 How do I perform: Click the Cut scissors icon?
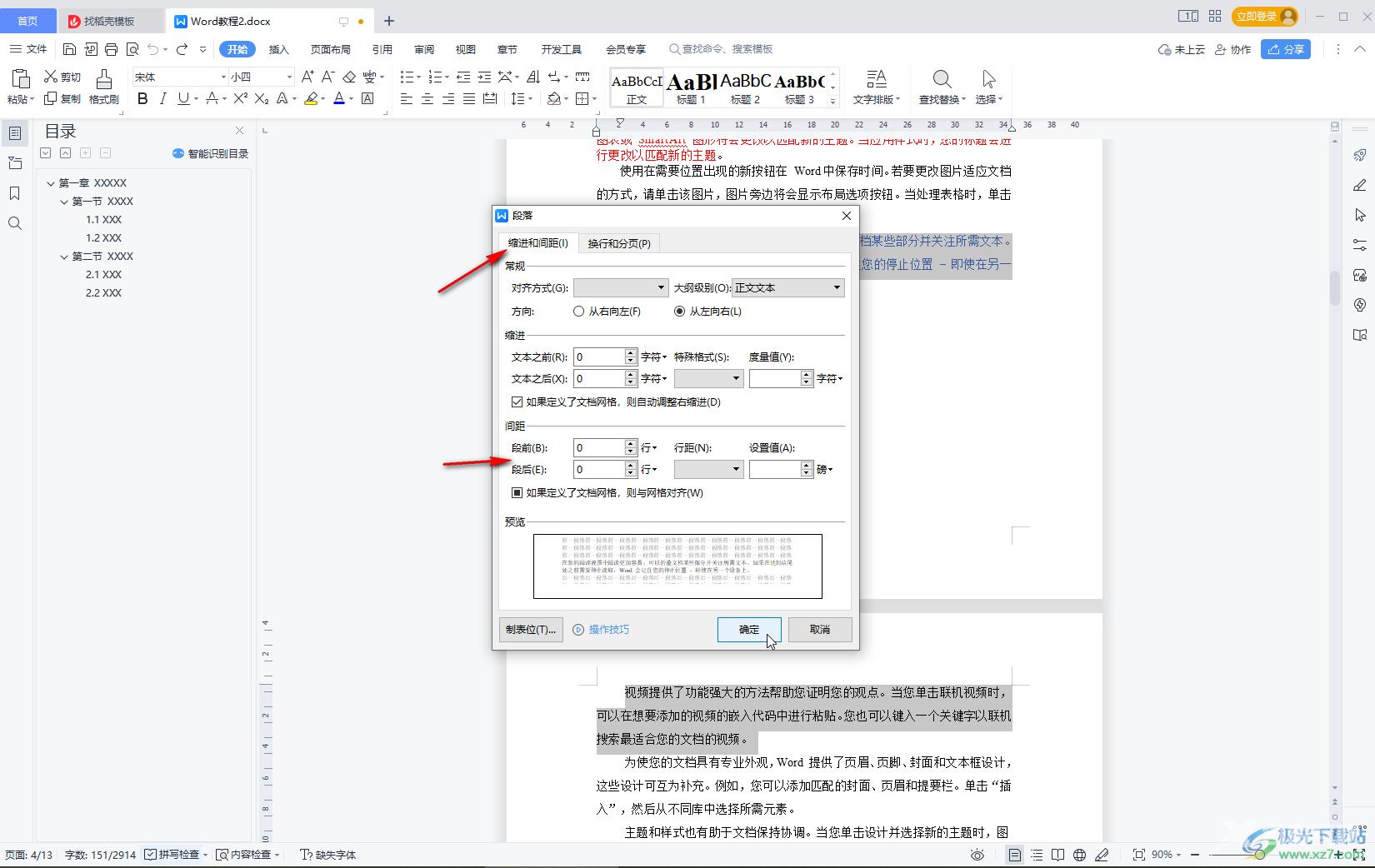[50, 77]
